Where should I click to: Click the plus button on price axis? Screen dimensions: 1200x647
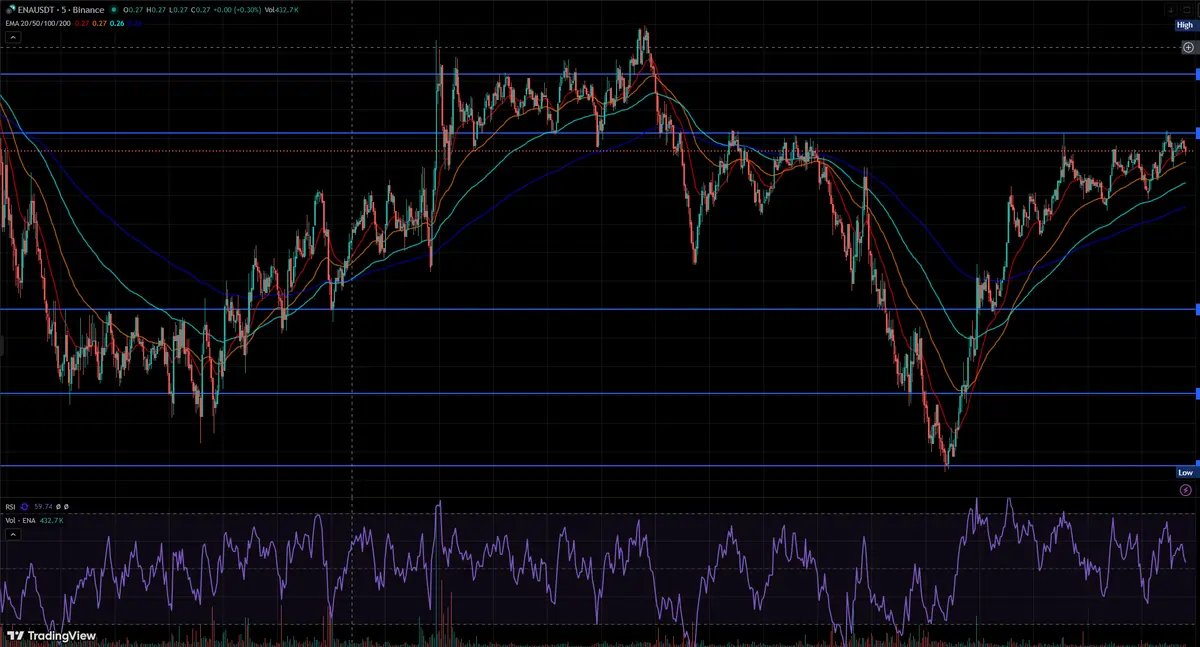tap(1187, 47)
